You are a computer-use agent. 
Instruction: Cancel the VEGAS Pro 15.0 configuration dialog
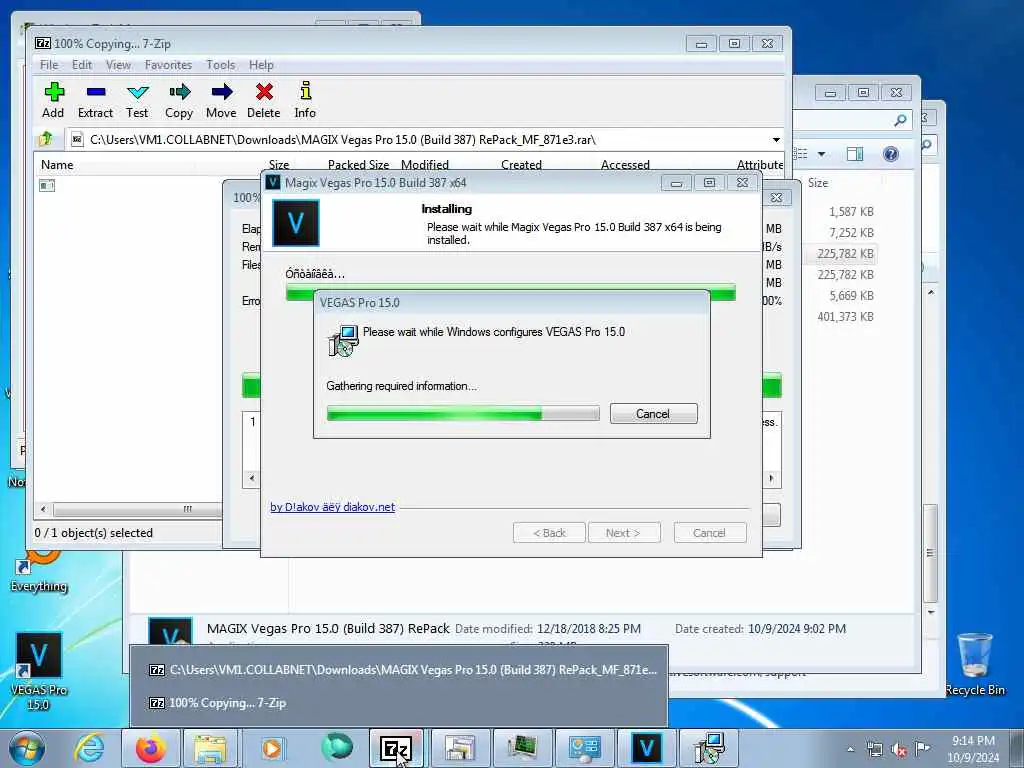[653, 413]
